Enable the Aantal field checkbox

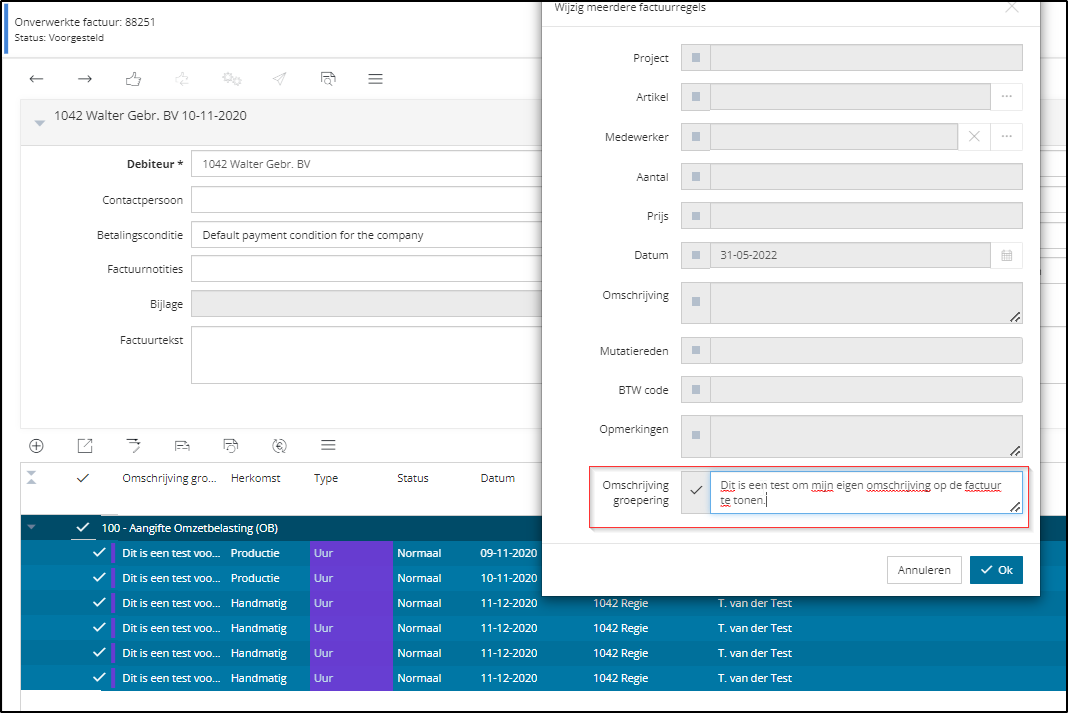pos(695,176)
